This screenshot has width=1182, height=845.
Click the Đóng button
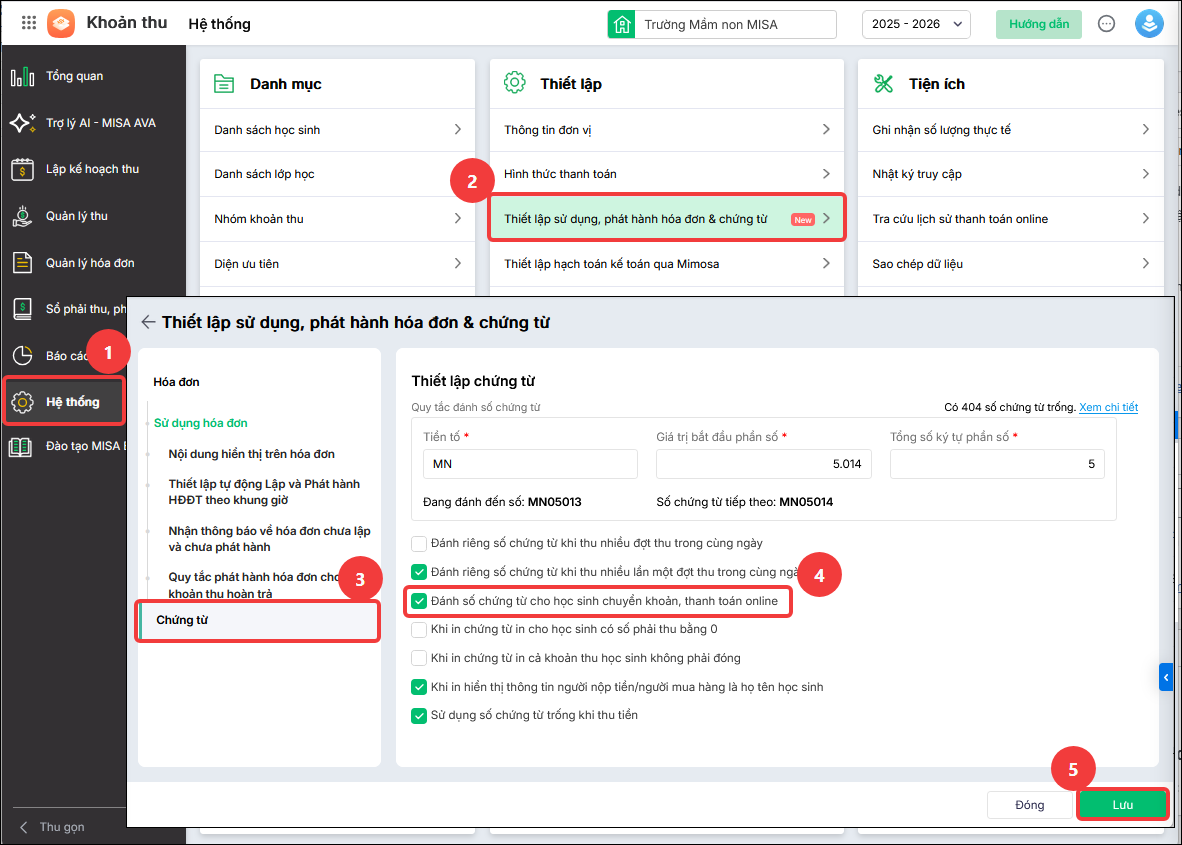(1030, 805)
